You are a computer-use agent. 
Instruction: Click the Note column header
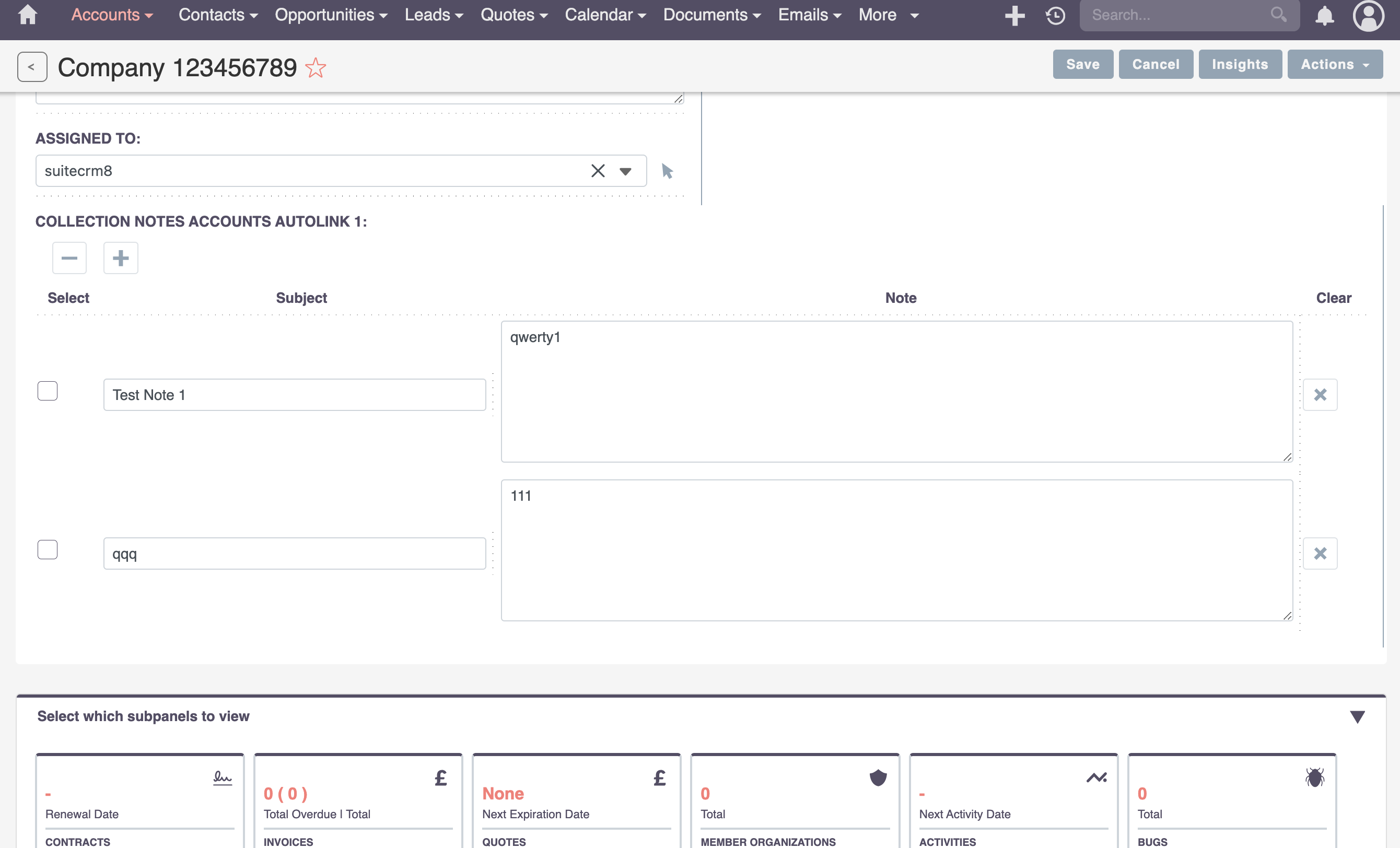coord(901,298)
